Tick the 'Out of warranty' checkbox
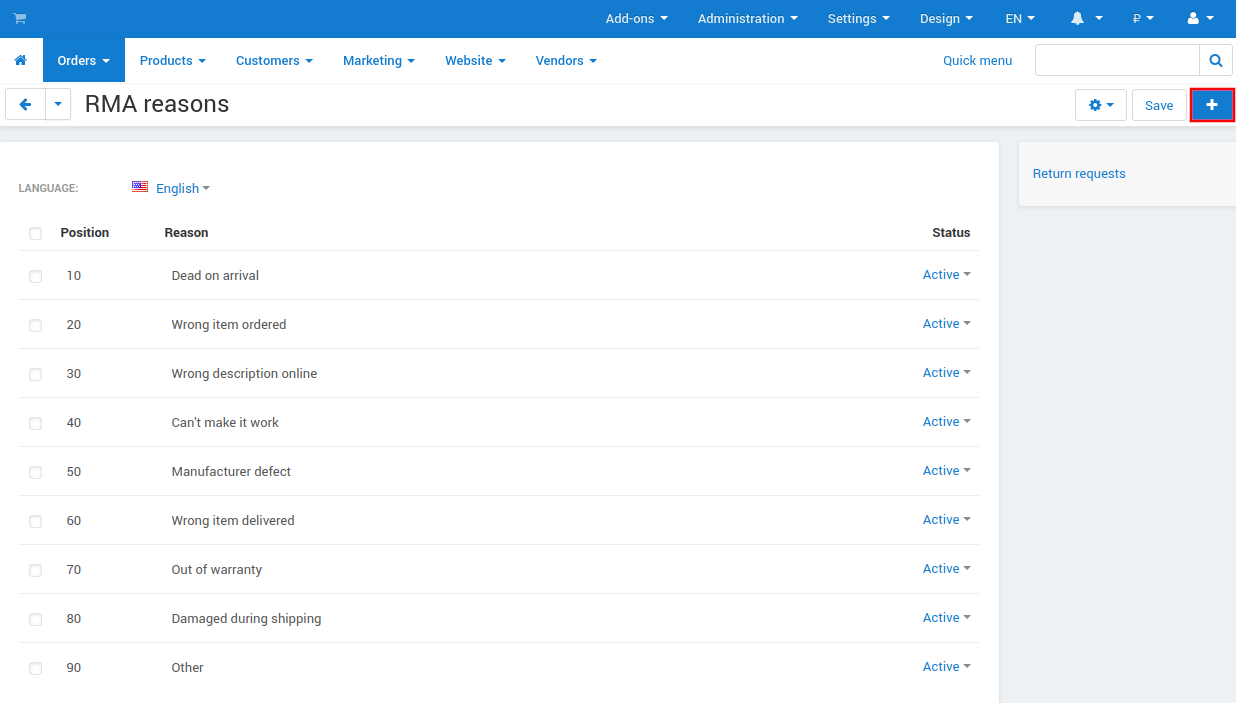The height and width of the screenshot is (703, 1236). pos(36,570)
